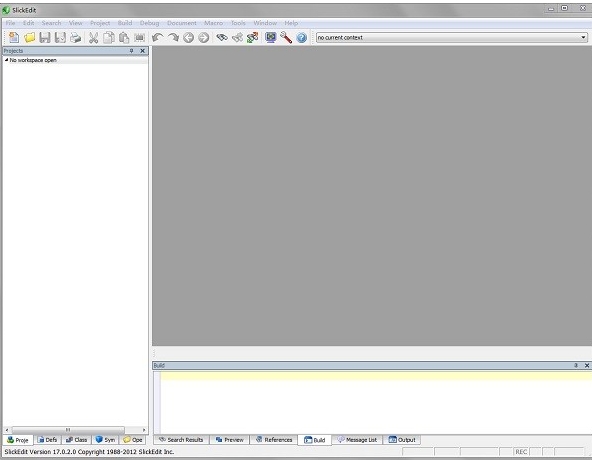The width and height of the screenshot is (592, 460).
Task: Click the Cut scissors icon
Action: 93,37
